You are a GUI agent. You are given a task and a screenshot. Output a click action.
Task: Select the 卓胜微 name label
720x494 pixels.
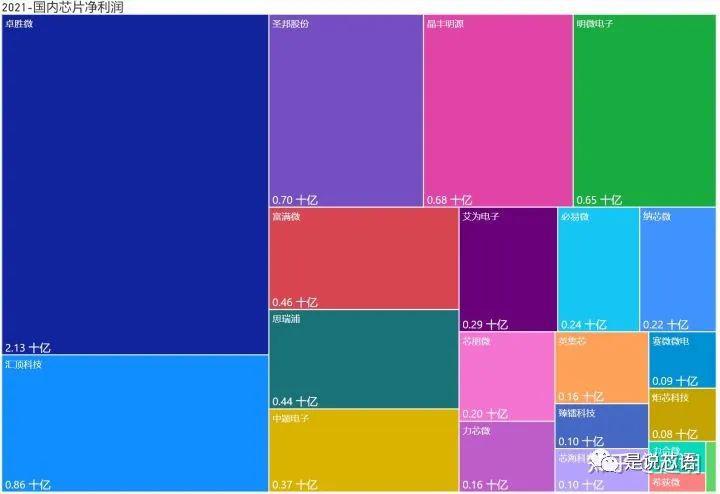click(x=19, y=23)
